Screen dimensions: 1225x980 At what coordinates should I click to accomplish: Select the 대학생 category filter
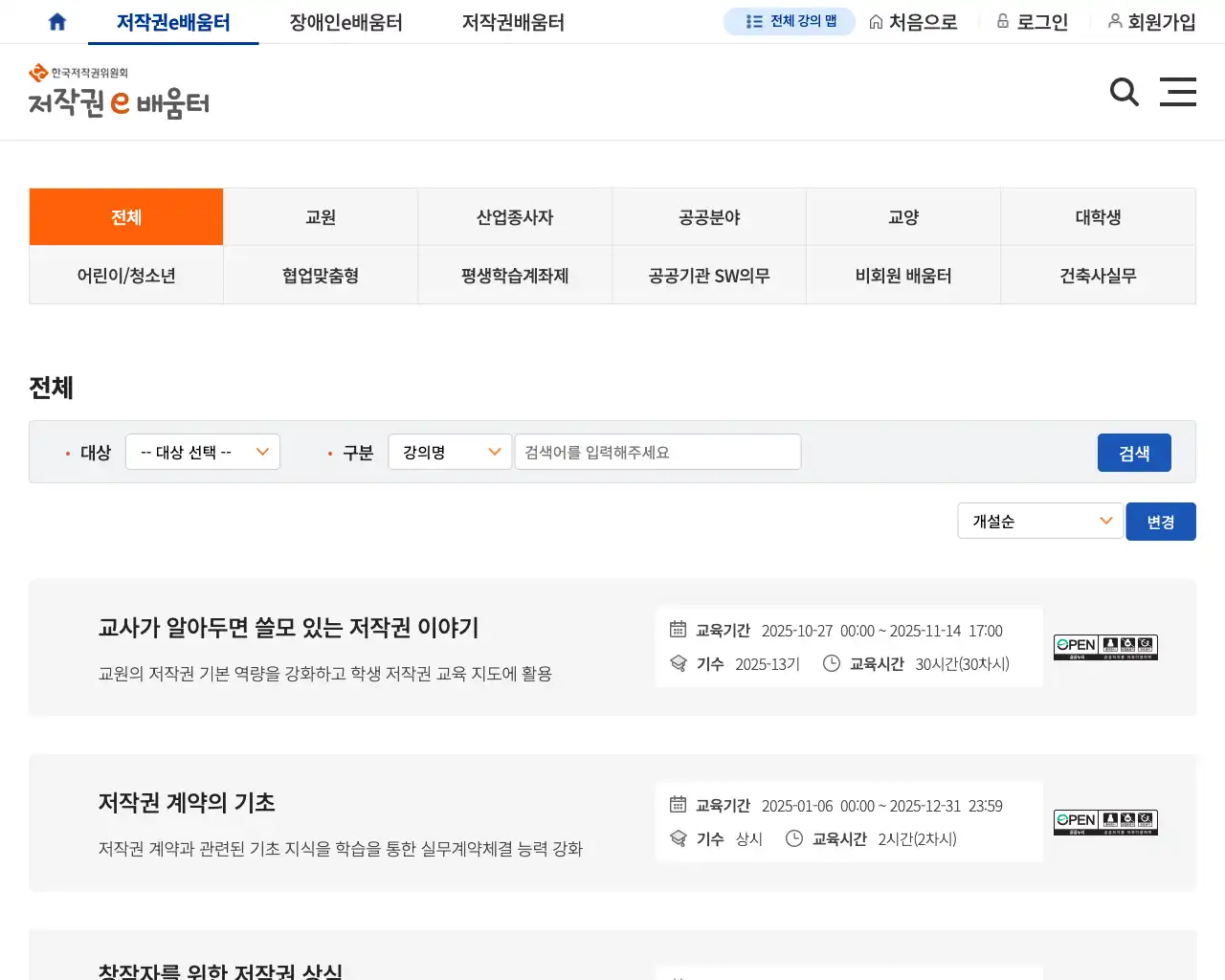coord(1098,216)
